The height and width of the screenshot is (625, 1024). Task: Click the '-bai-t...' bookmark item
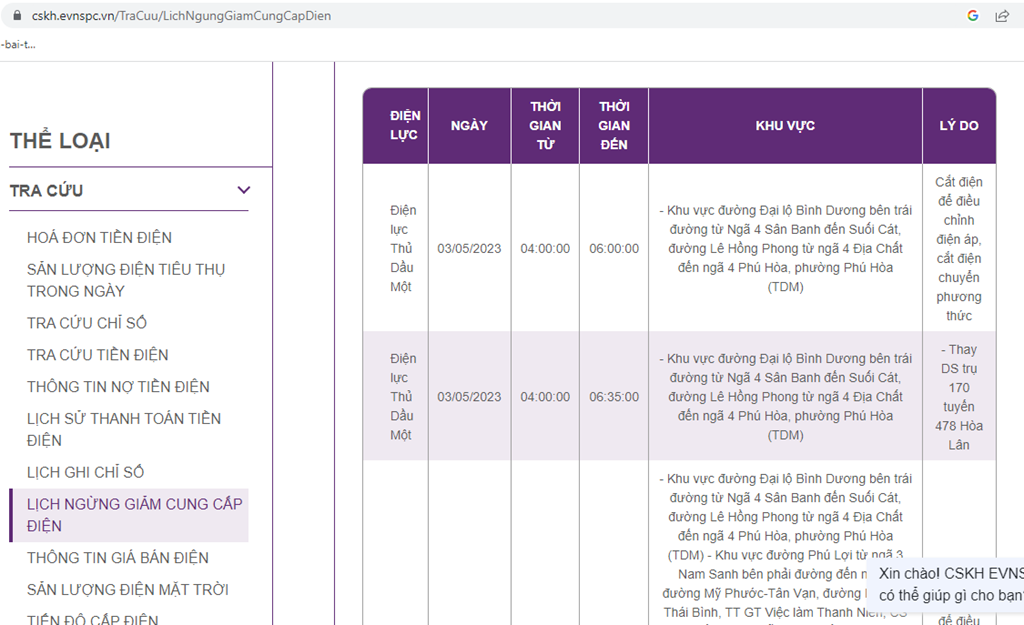[x=18, y=44]
